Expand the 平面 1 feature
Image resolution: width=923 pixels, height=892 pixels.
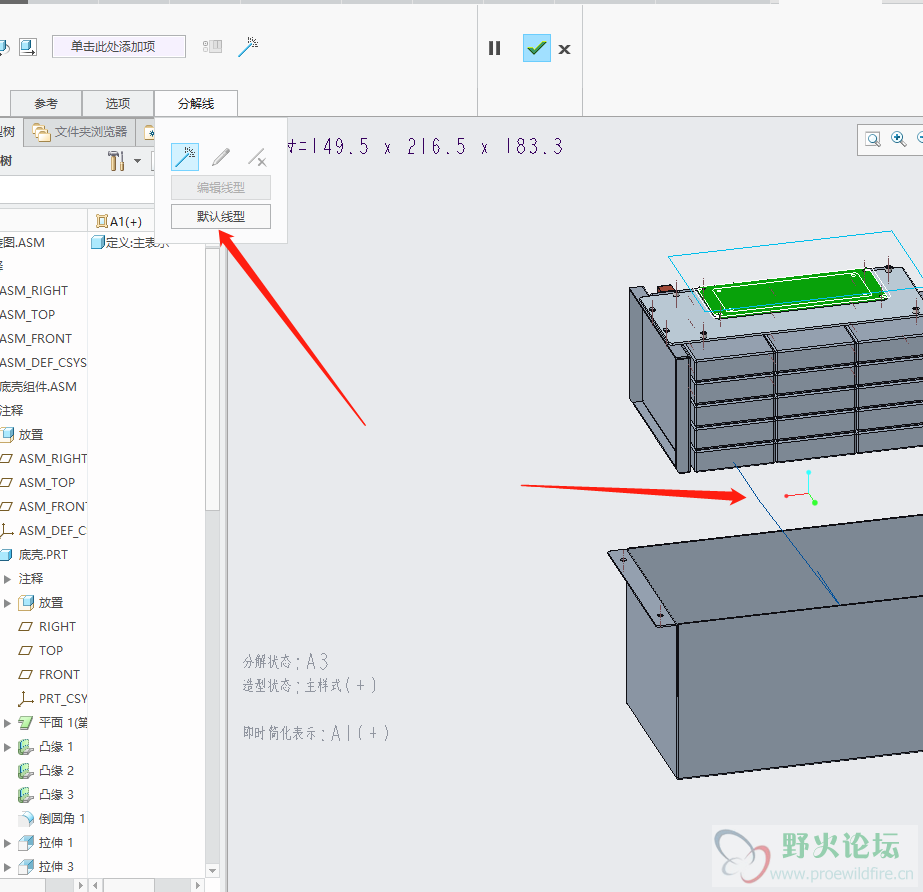(8, 723)
